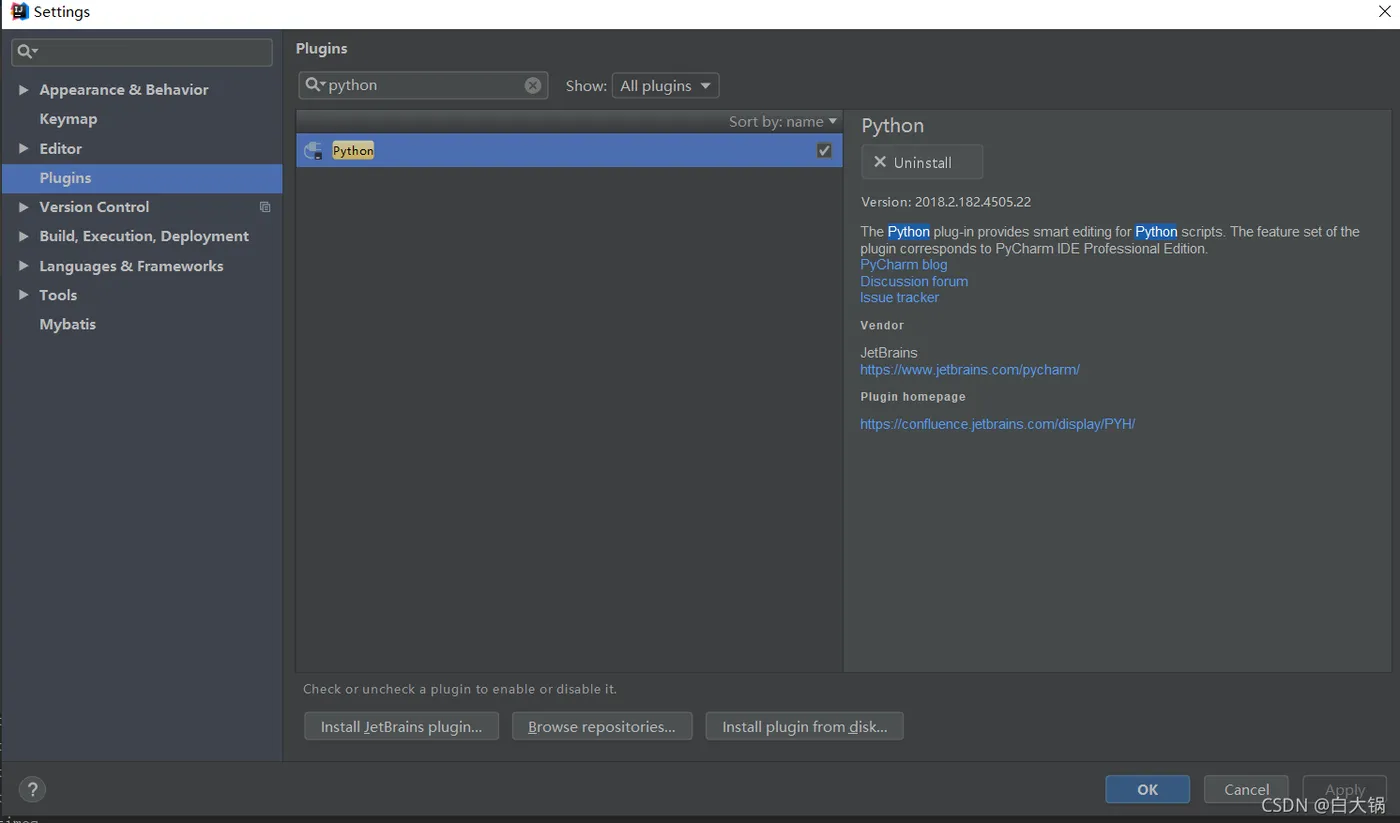Click Install JetBrains plugin button
Viewport: 1400px width, 823px height.
(x=401, y=727)
